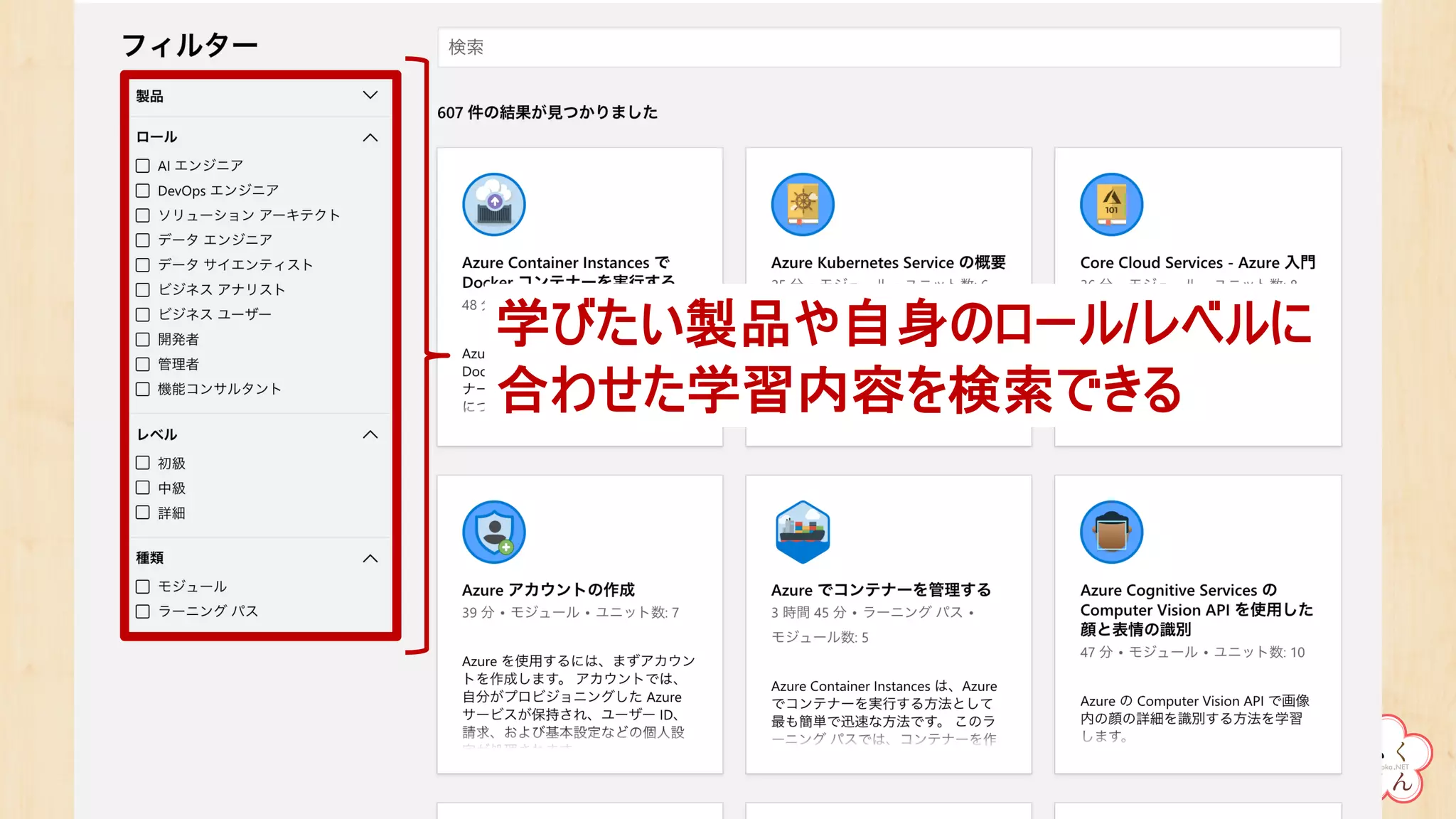Check the 管理者 checkbox
1456x819 pixels.
(143, 364)
